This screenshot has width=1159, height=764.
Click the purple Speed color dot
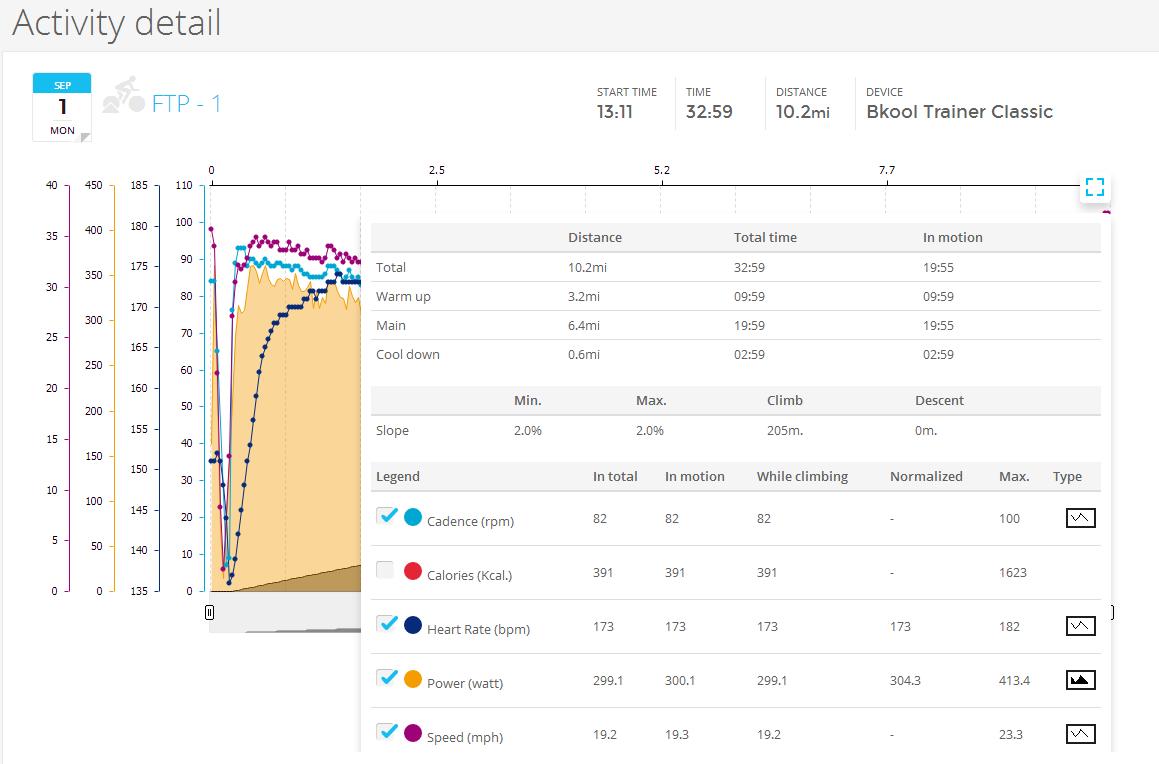point(413,733)
